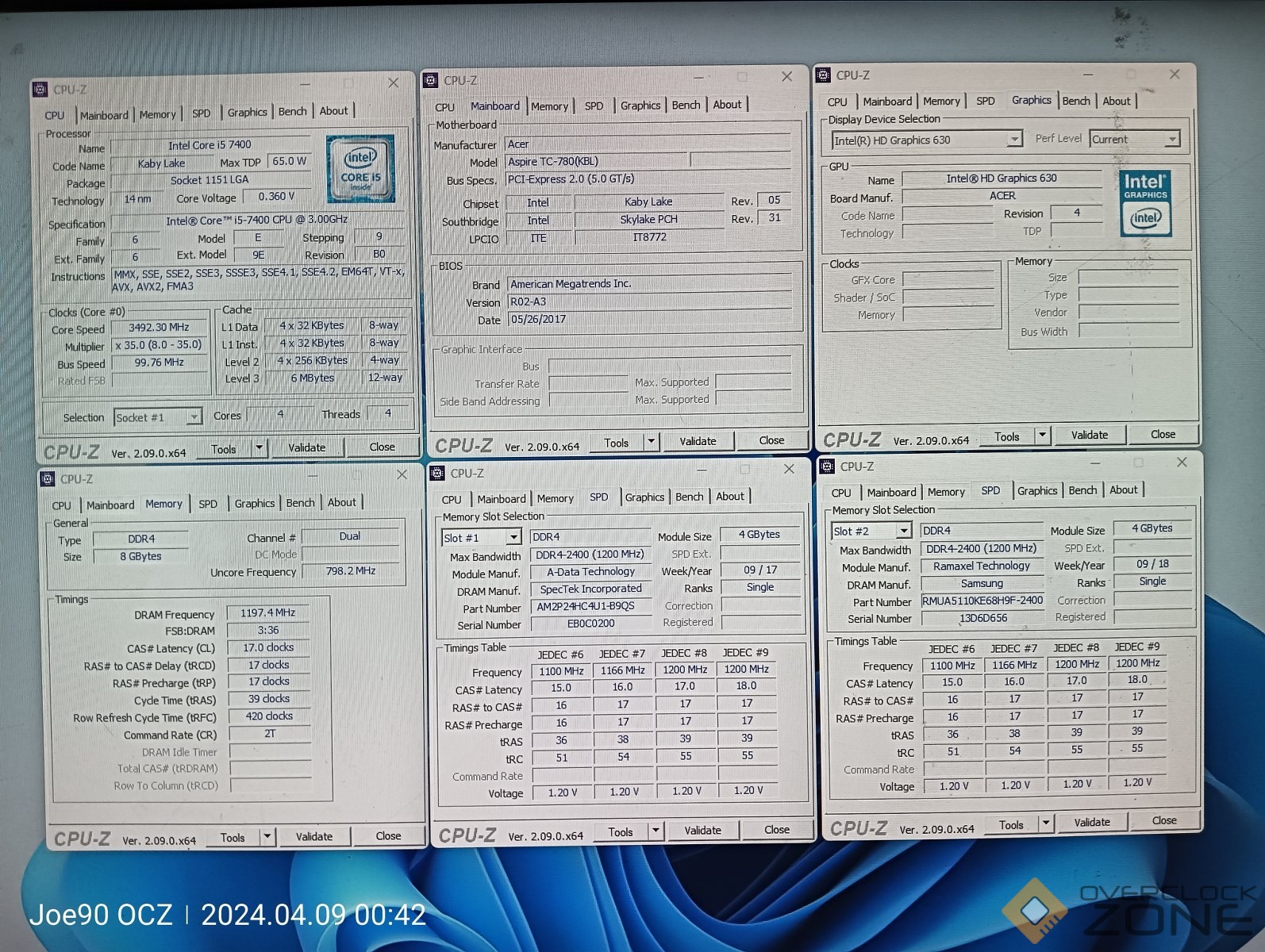Click the serial number EB0C0200
This screenshot has width=1265, height=952.
(590, 624)
